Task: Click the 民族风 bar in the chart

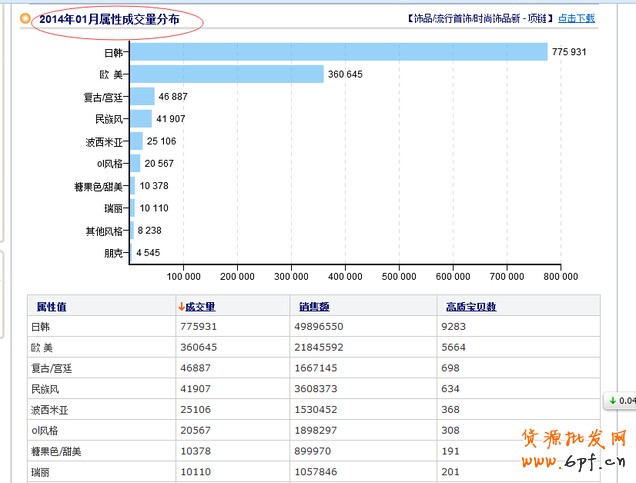Action: pyautogui.click(x=141, y=119)
